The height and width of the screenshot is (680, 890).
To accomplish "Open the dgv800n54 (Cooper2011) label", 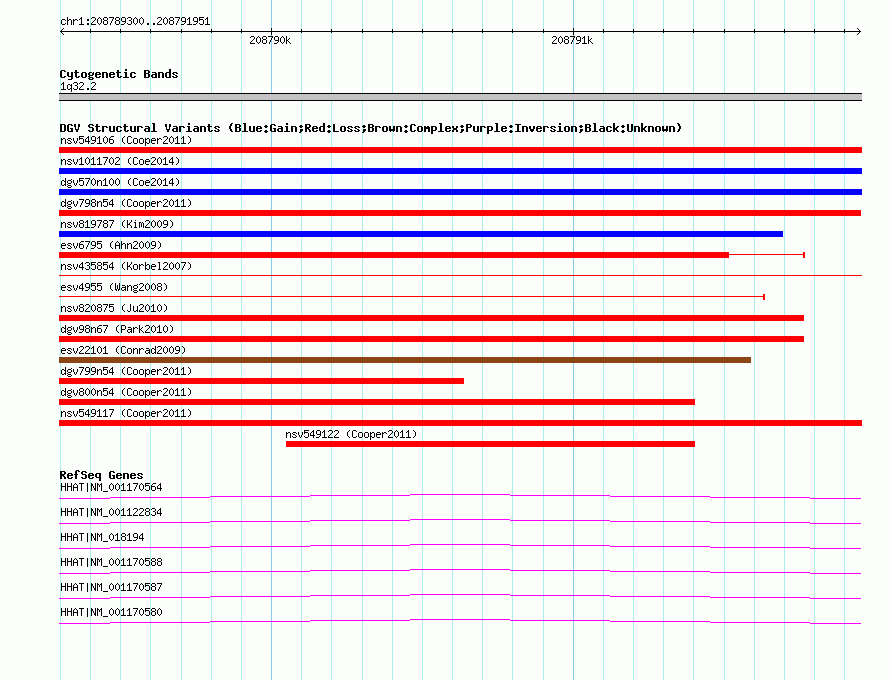I will tap(126, 392).
